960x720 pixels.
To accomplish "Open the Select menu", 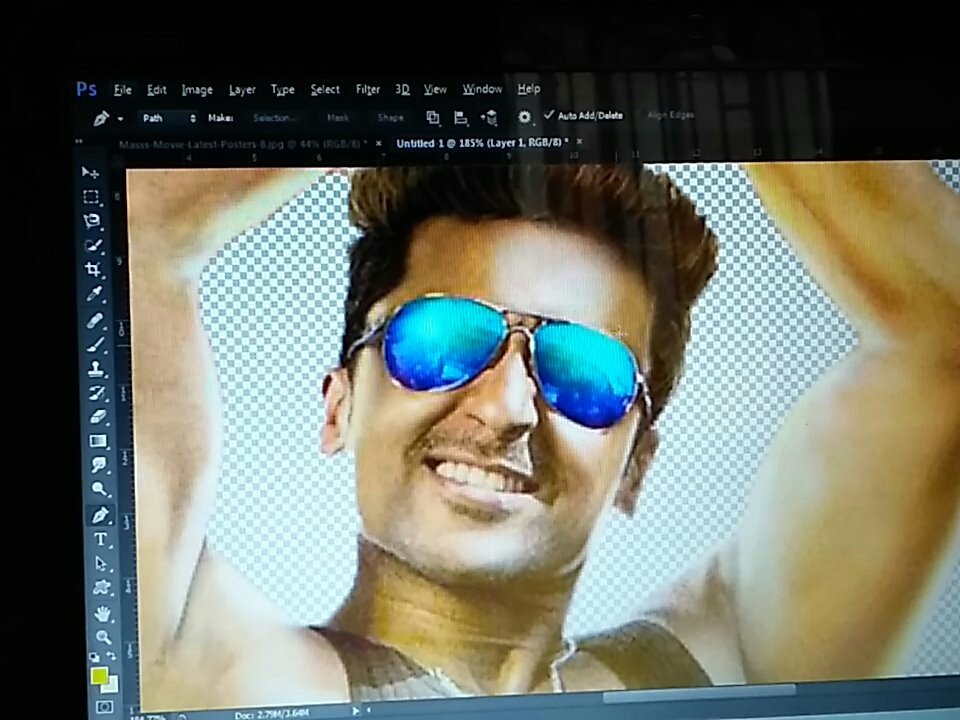I will click(x=324, y=89).
